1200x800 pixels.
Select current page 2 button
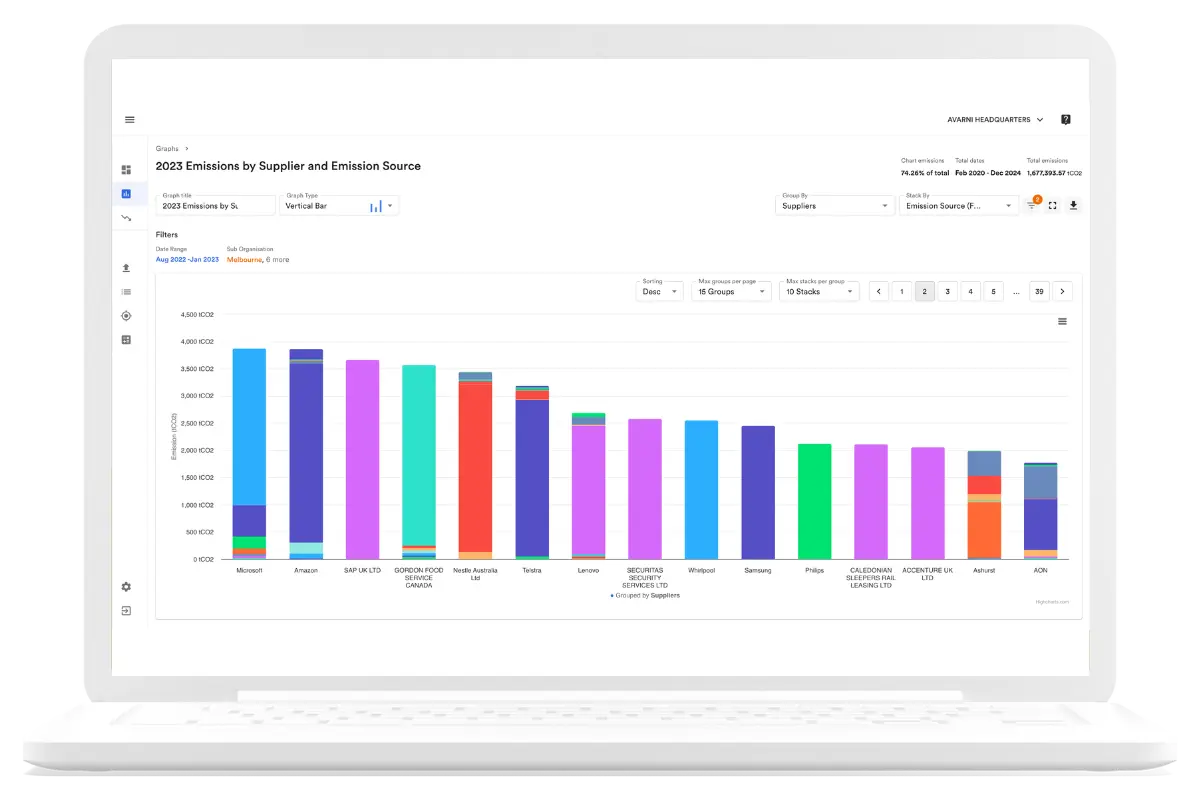925,292
